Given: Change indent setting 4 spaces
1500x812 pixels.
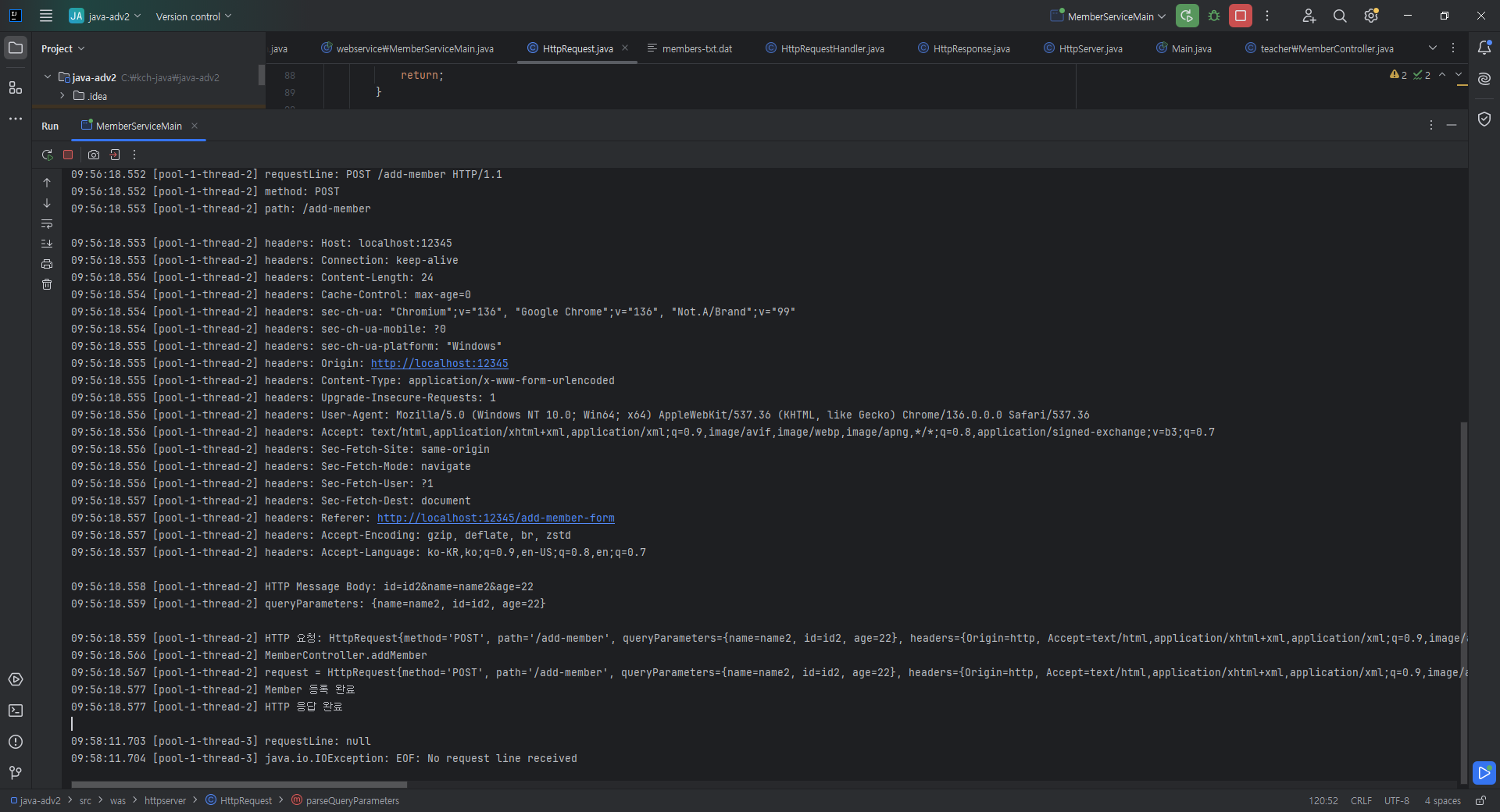Looking at the screenshot, I should pos(1442,800).
